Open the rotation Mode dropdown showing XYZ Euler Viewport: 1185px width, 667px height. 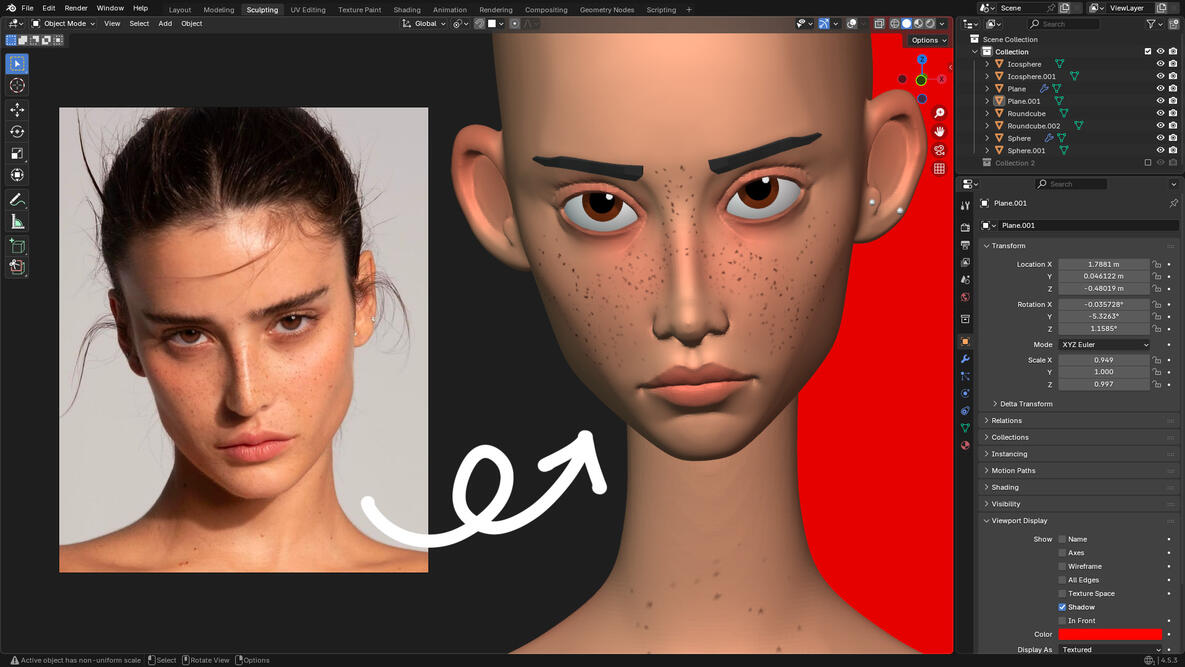tap(1104, 344)
